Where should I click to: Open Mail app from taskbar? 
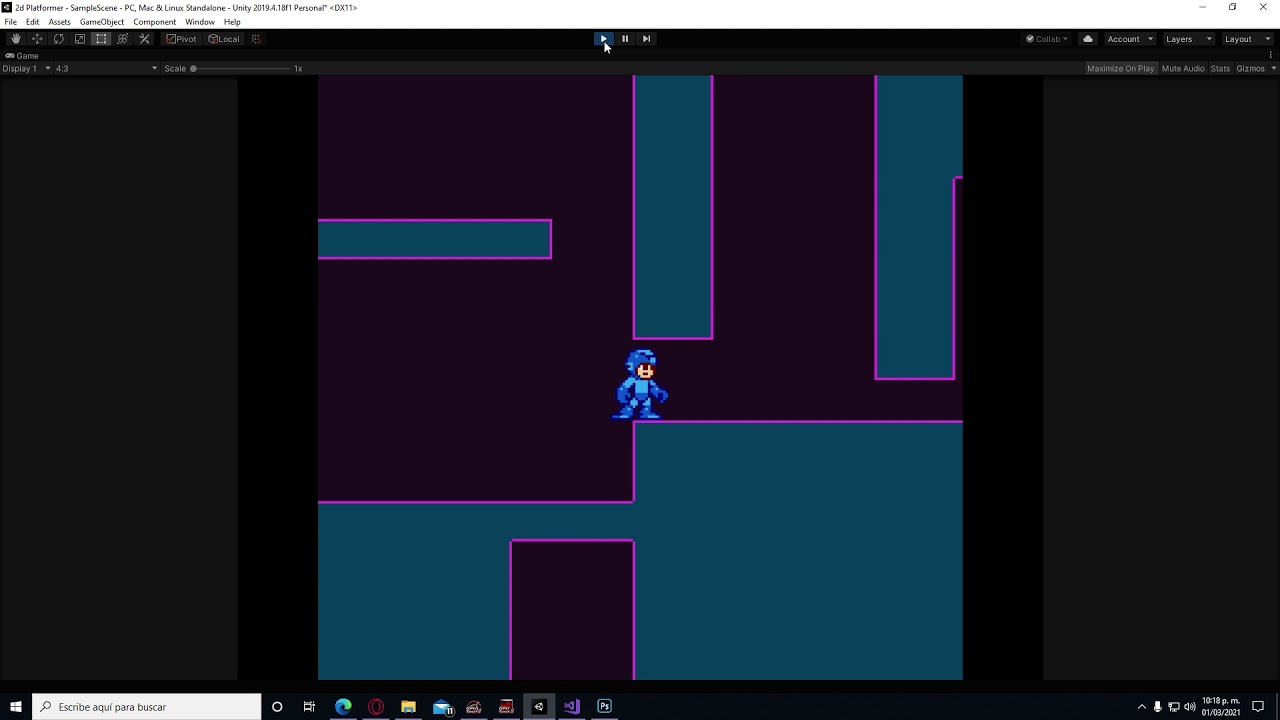(x=442, y=707)
